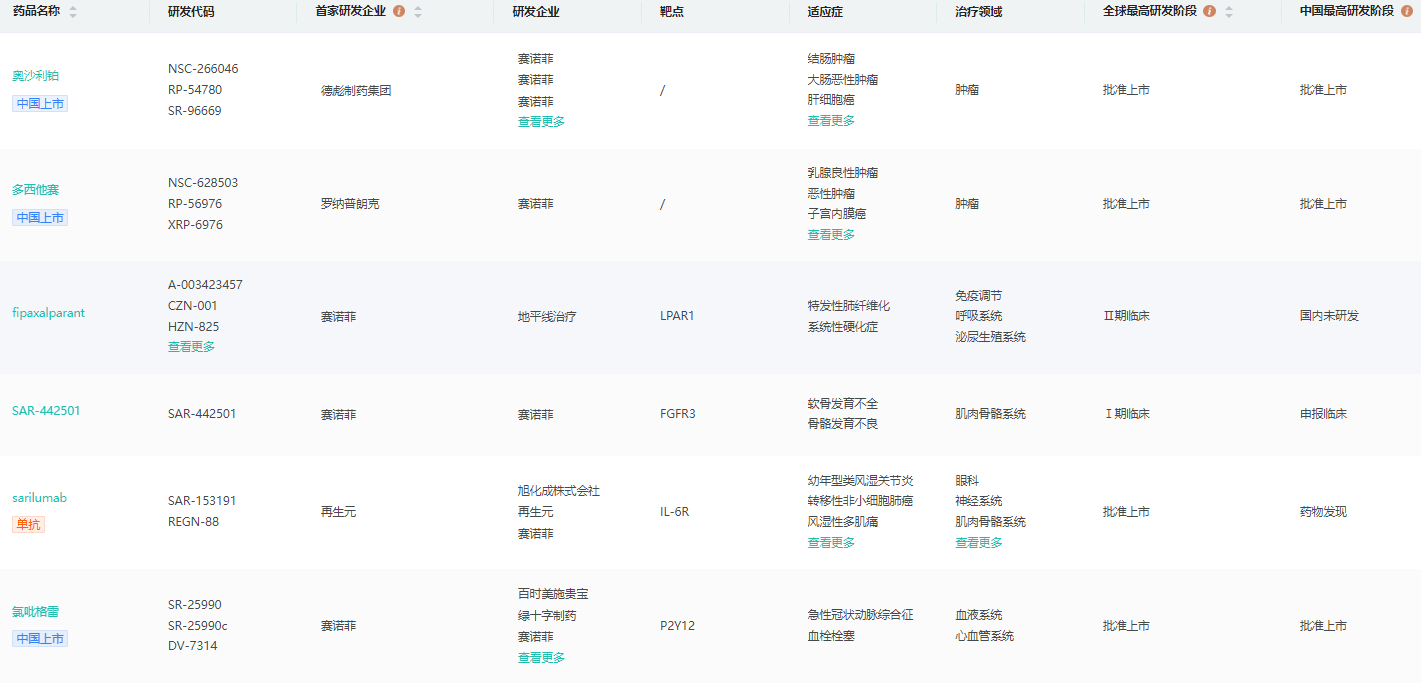This screenshot has height=683, width=1421.
Task: Click the 适应症 column header
Action: click(825, 12)
